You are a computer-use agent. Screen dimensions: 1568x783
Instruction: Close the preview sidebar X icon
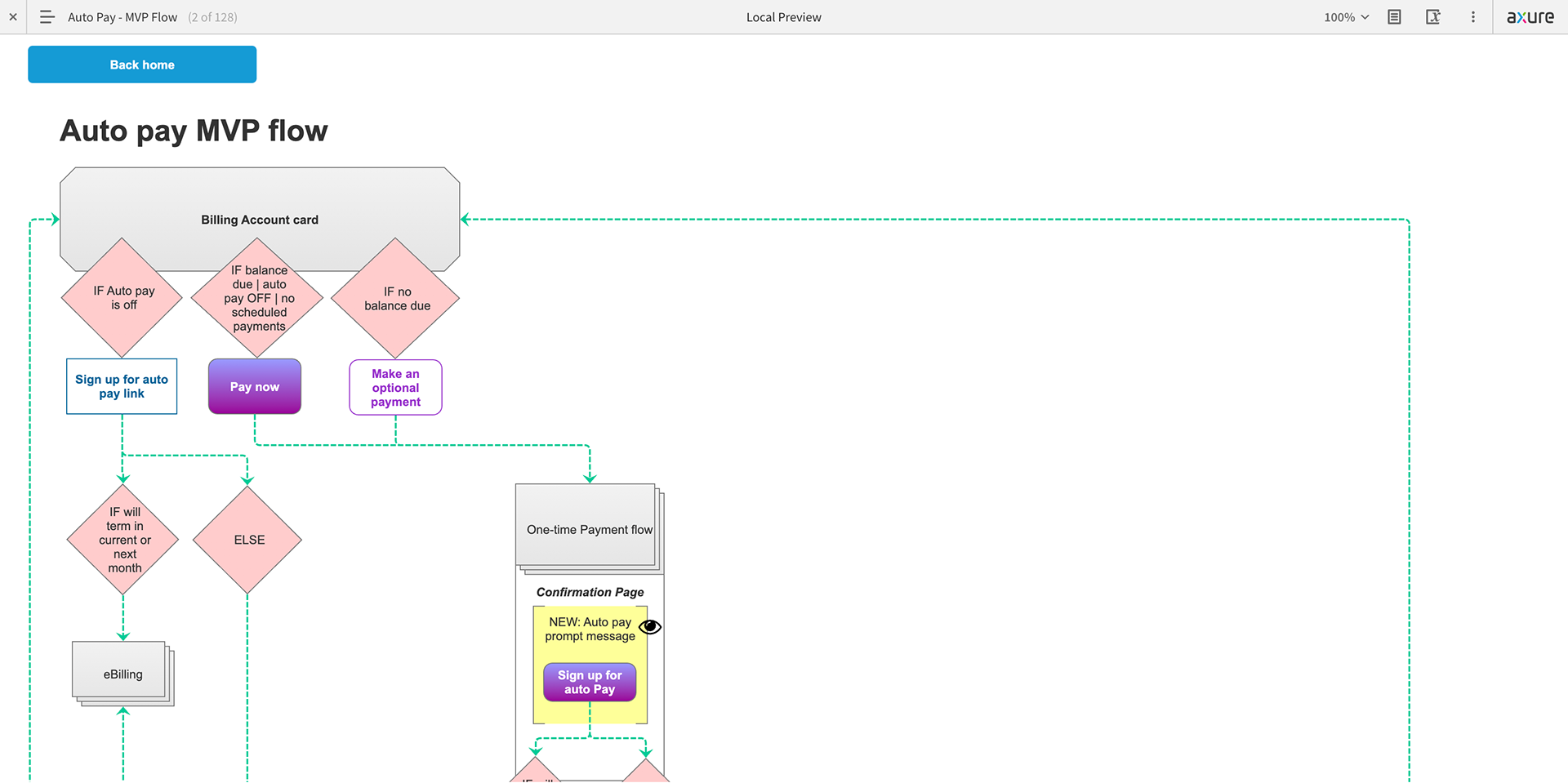[13, 17]
